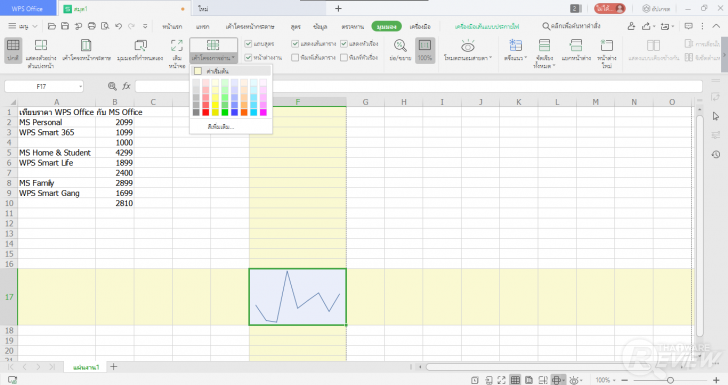The image size is (728, 385).
Task: Open the Insert ribbon tab
Action: [202, 26]
